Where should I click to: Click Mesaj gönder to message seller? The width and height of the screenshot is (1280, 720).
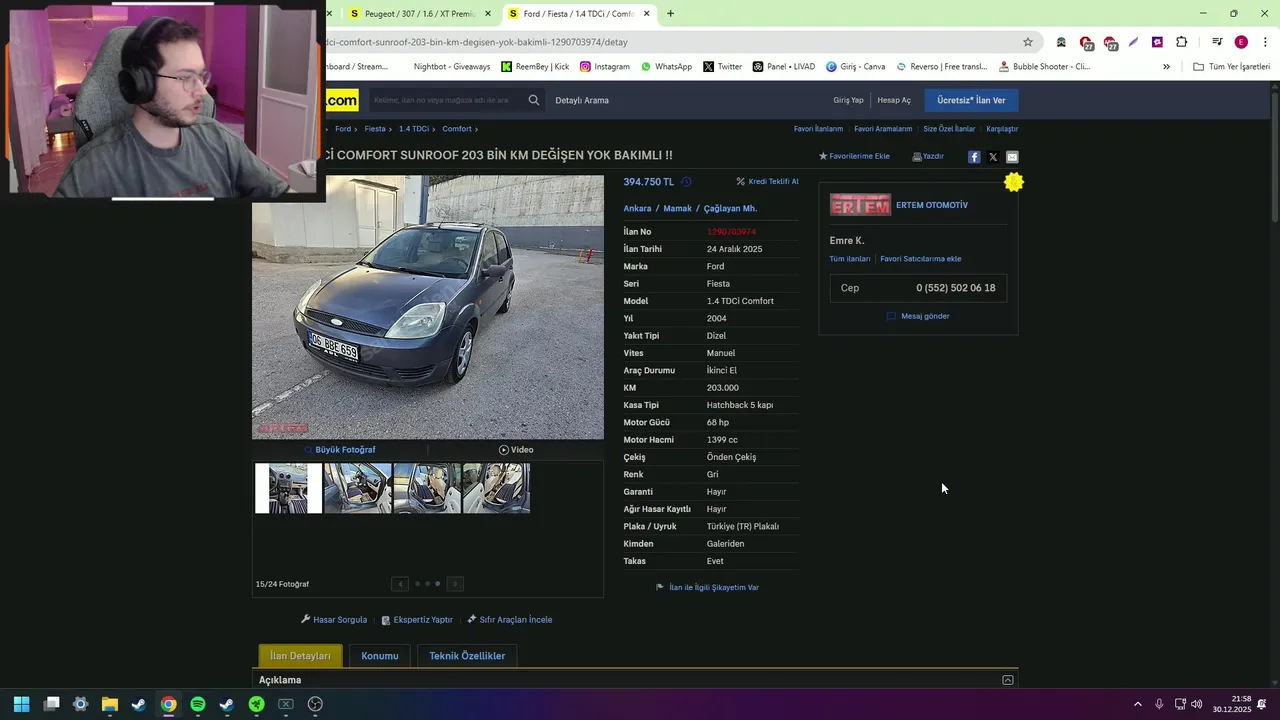point(918,316)
